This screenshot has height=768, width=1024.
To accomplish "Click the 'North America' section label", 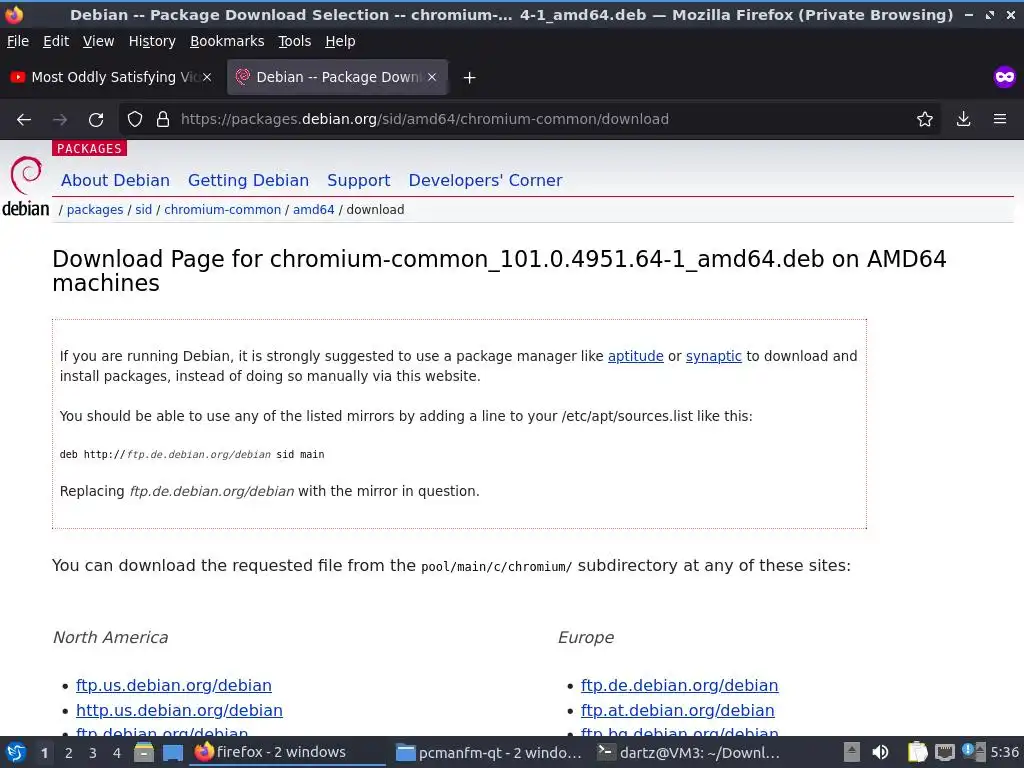I will pyautogui.click(x=110, y=637).
